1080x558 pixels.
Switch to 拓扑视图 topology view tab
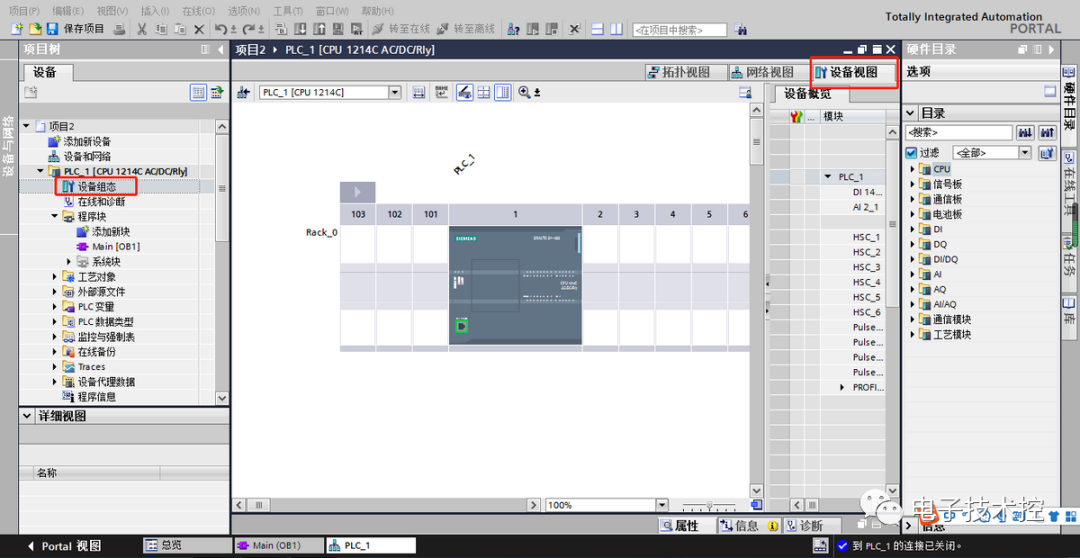pos(686,72)
